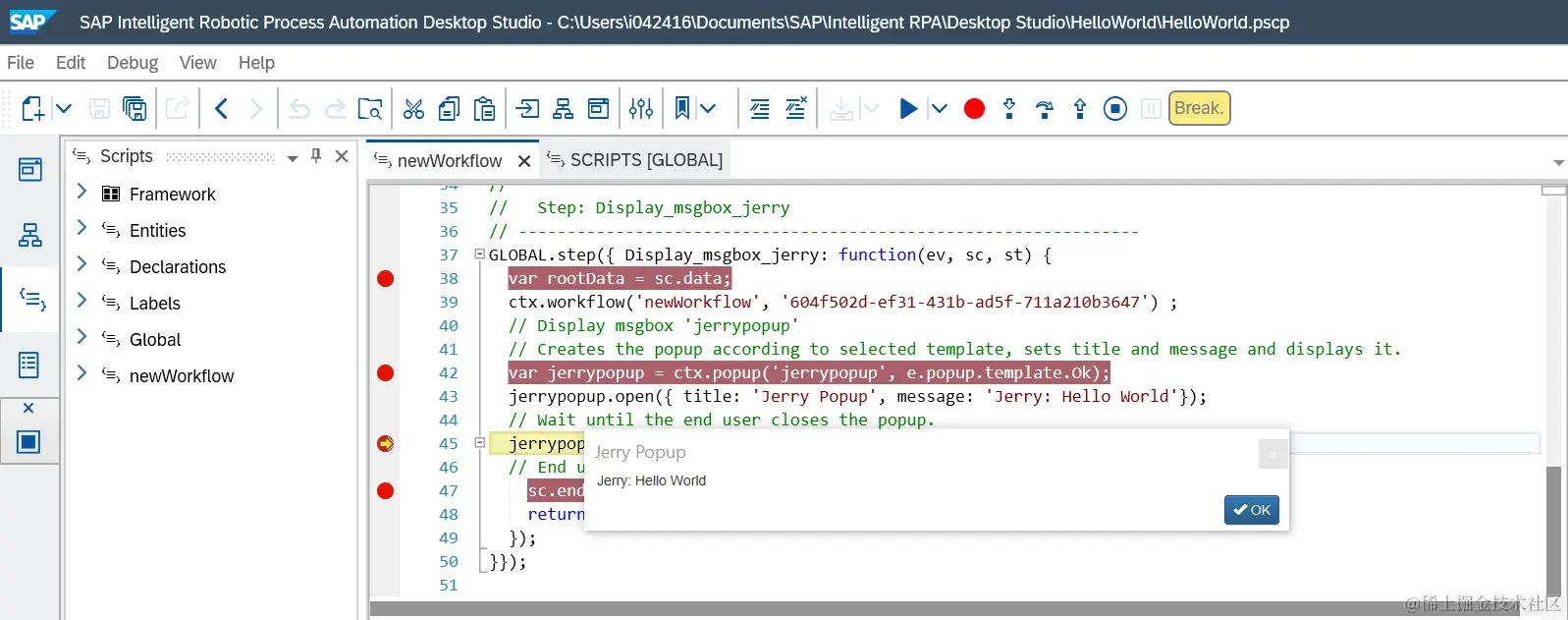Image resolution: width=1568 pixels, height=620 pixels.
Task: Click the Step Into debug icon
Action: (x=1009, y=108)
